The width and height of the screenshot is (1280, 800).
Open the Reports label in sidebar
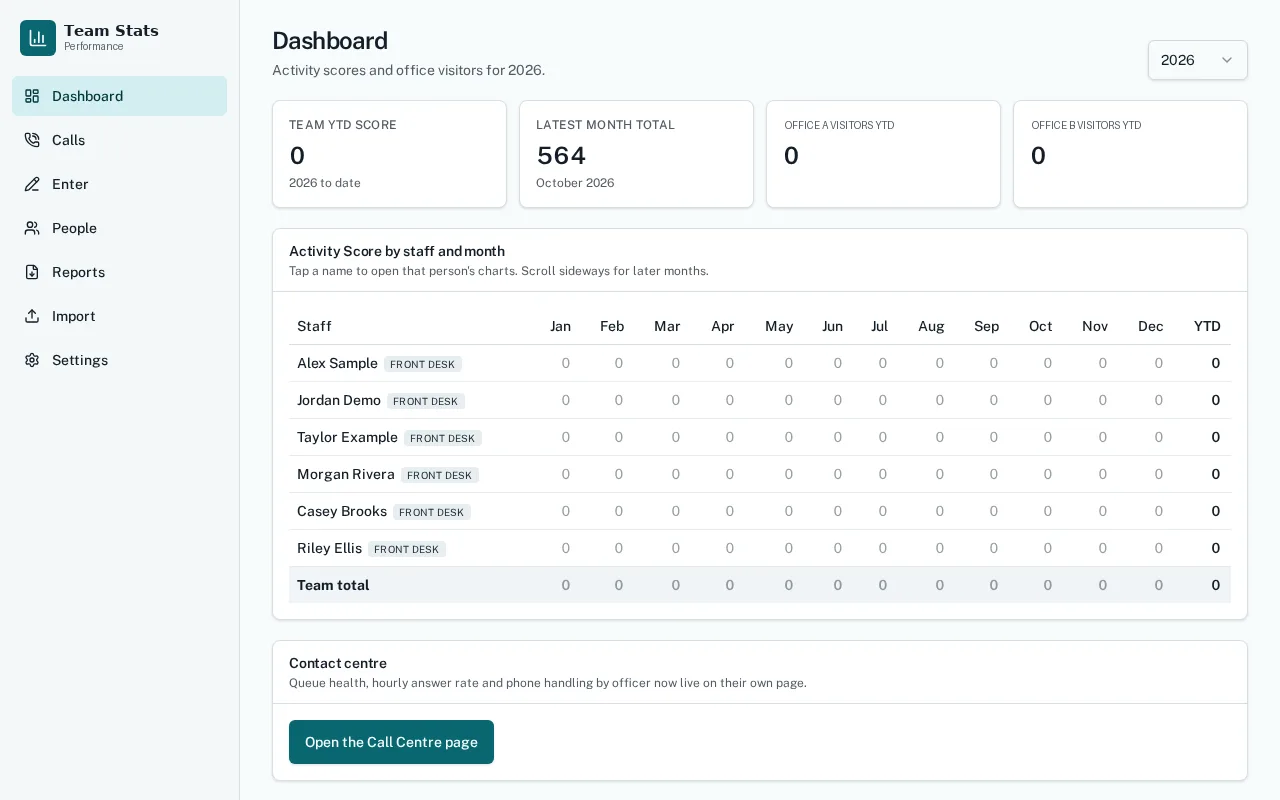click(x=78, y=272)
